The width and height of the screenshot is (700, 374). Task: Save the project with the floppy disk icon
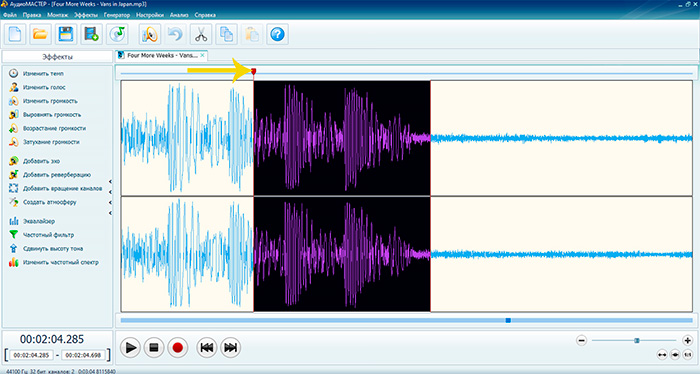66,34
